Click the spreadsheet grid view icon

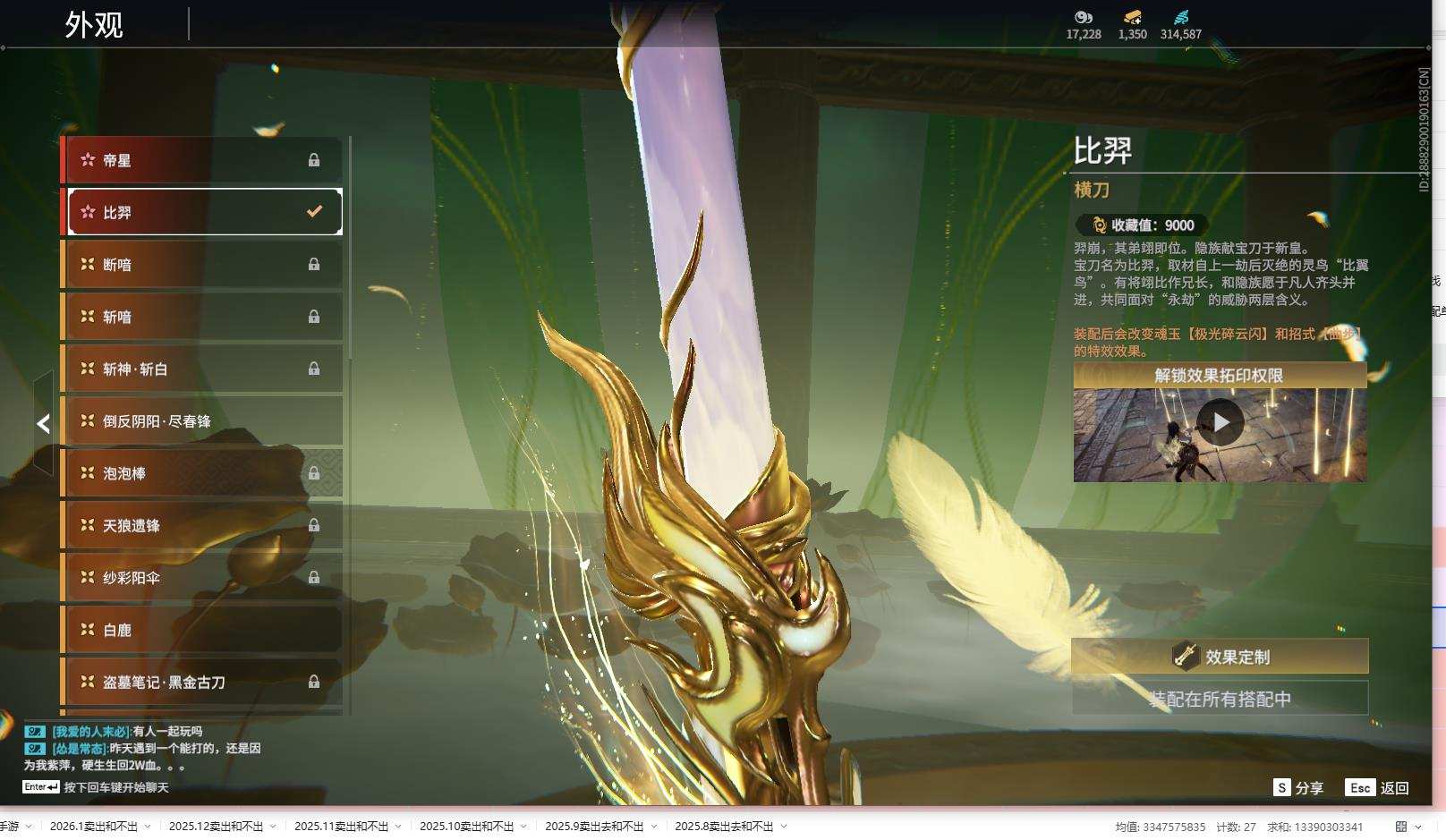click(x=1401, y=827)
